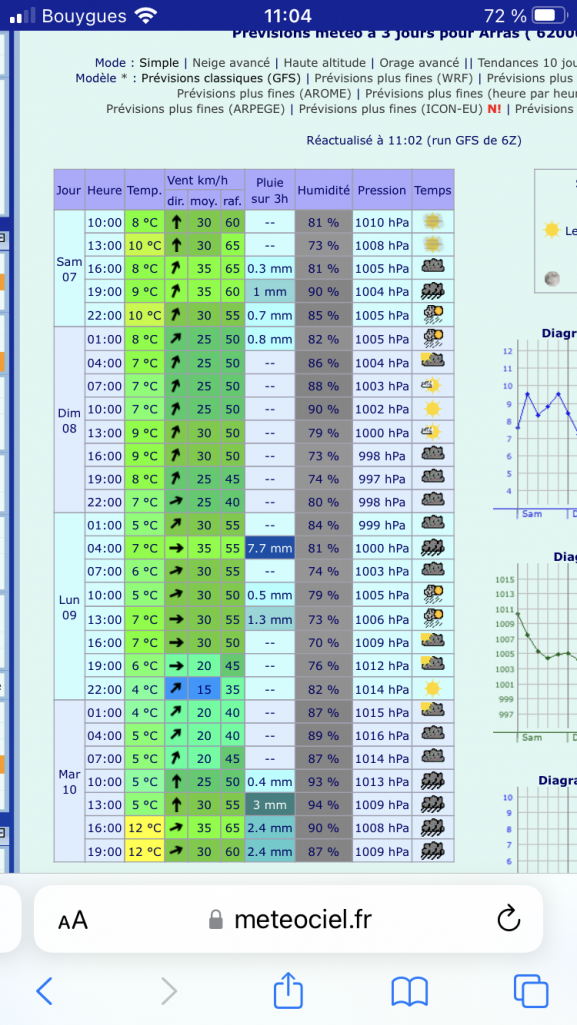Click rain icon for Sam 19:00
This screenshot has height=1025, width=577.
click(433, 292)
